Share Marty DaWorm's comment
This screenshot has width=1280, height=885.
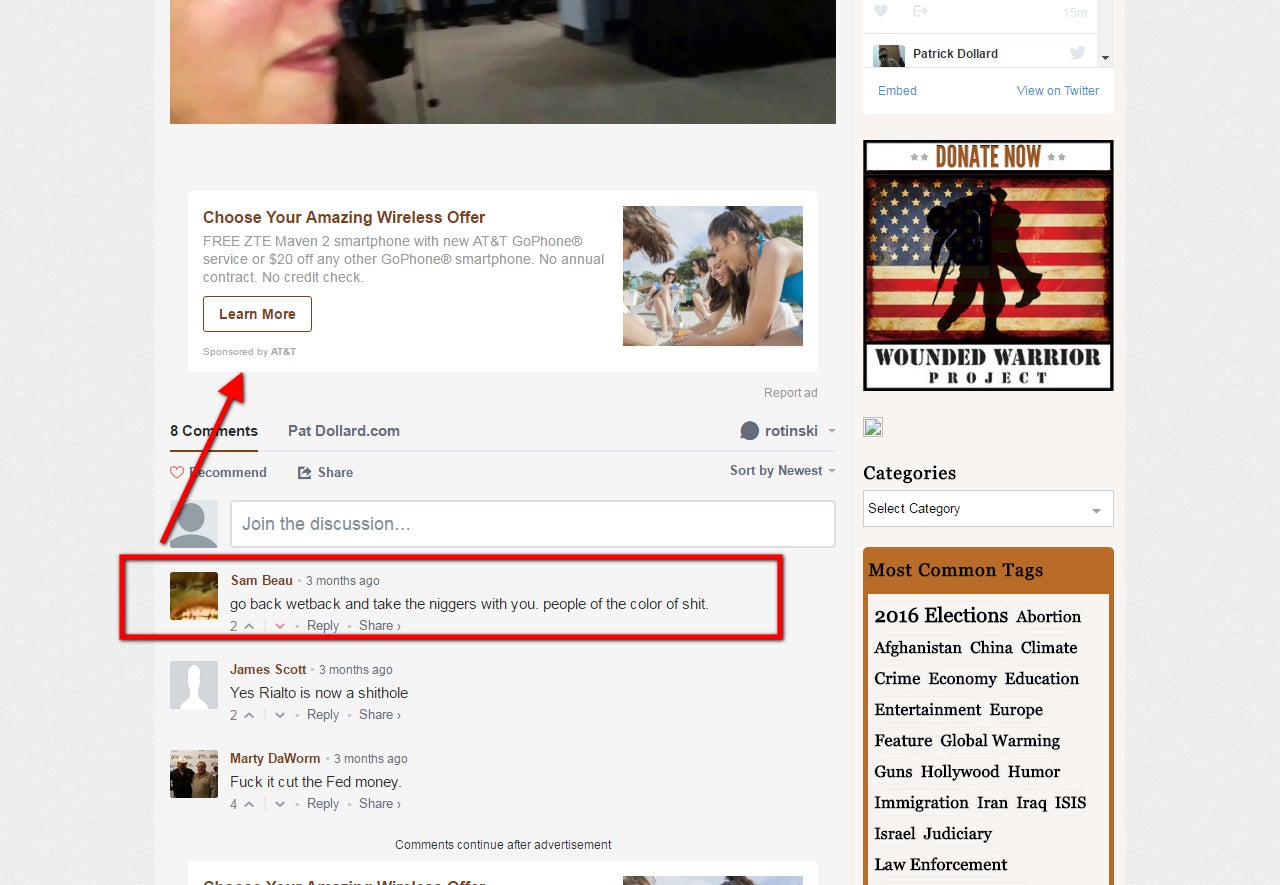point(380,804)
